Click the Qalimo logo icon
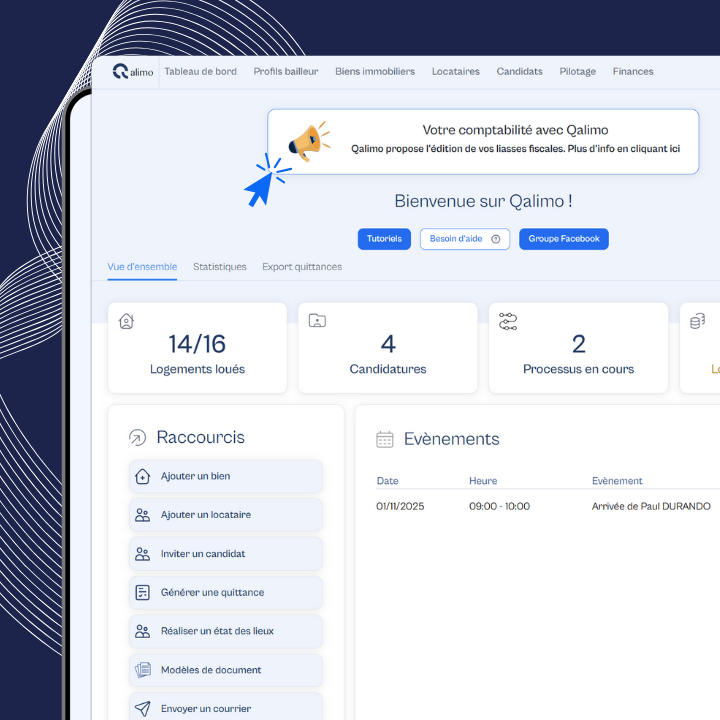This screenshot has height=720, width=720. (121, 71)
